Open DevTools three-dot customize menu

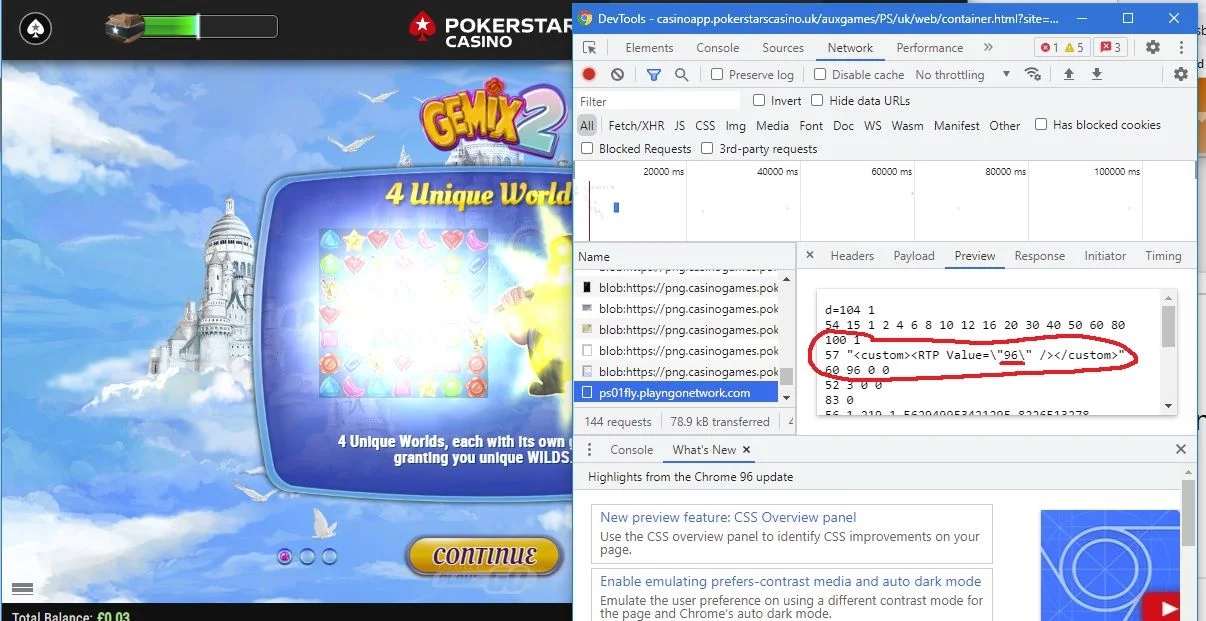(x=1180, y=47)
